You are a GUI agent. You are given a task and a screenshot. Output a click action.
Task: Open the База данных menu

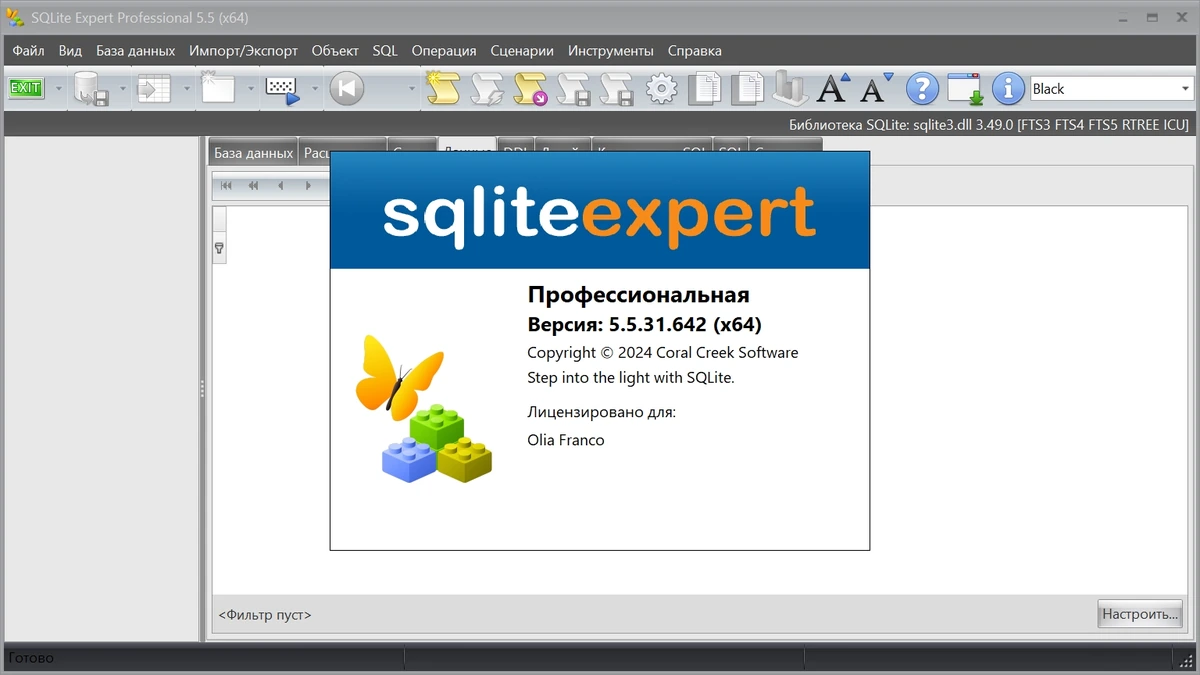(135, 51)
